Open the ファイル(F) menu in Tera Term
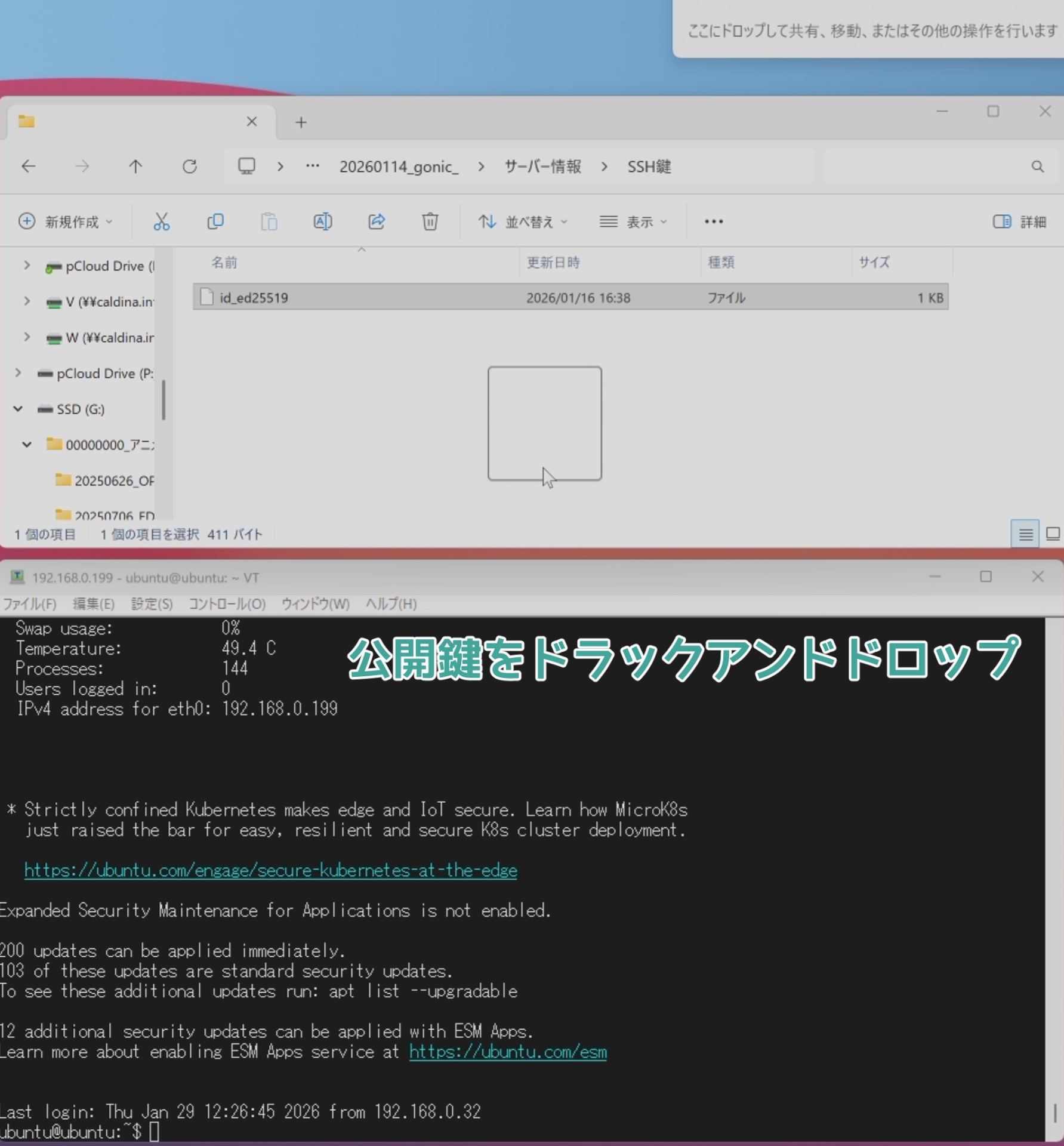The image size is (1064, 1146). 30,604
